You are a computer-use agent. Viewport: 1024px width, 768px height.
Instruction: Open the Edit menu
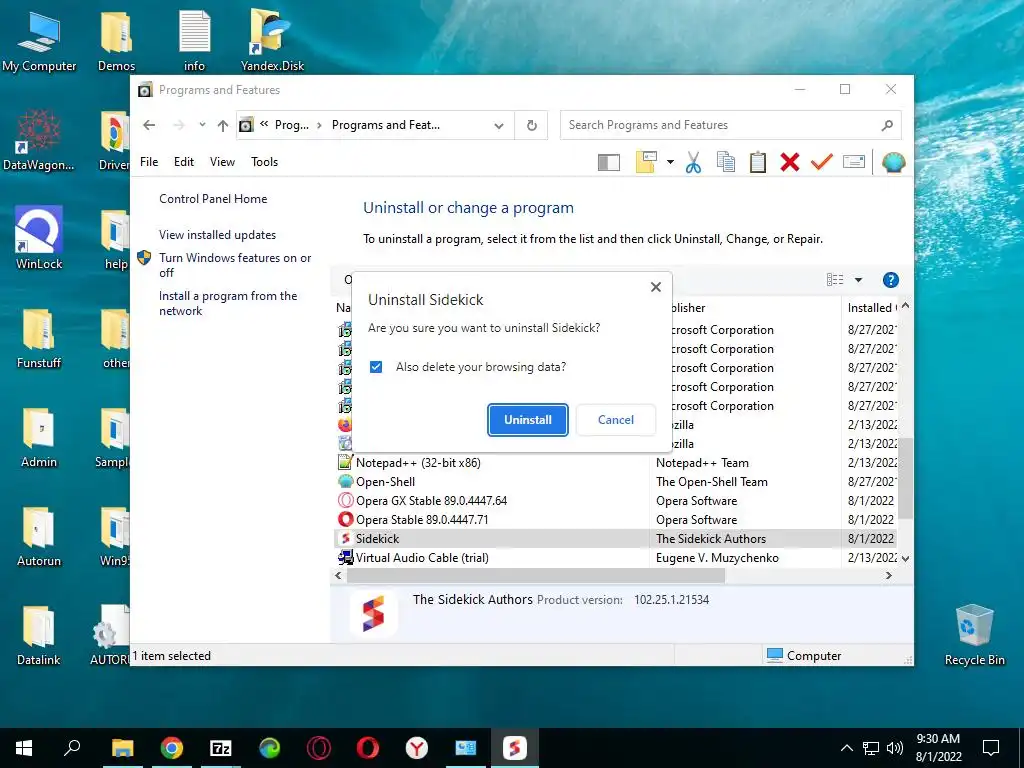click(184, 162)
